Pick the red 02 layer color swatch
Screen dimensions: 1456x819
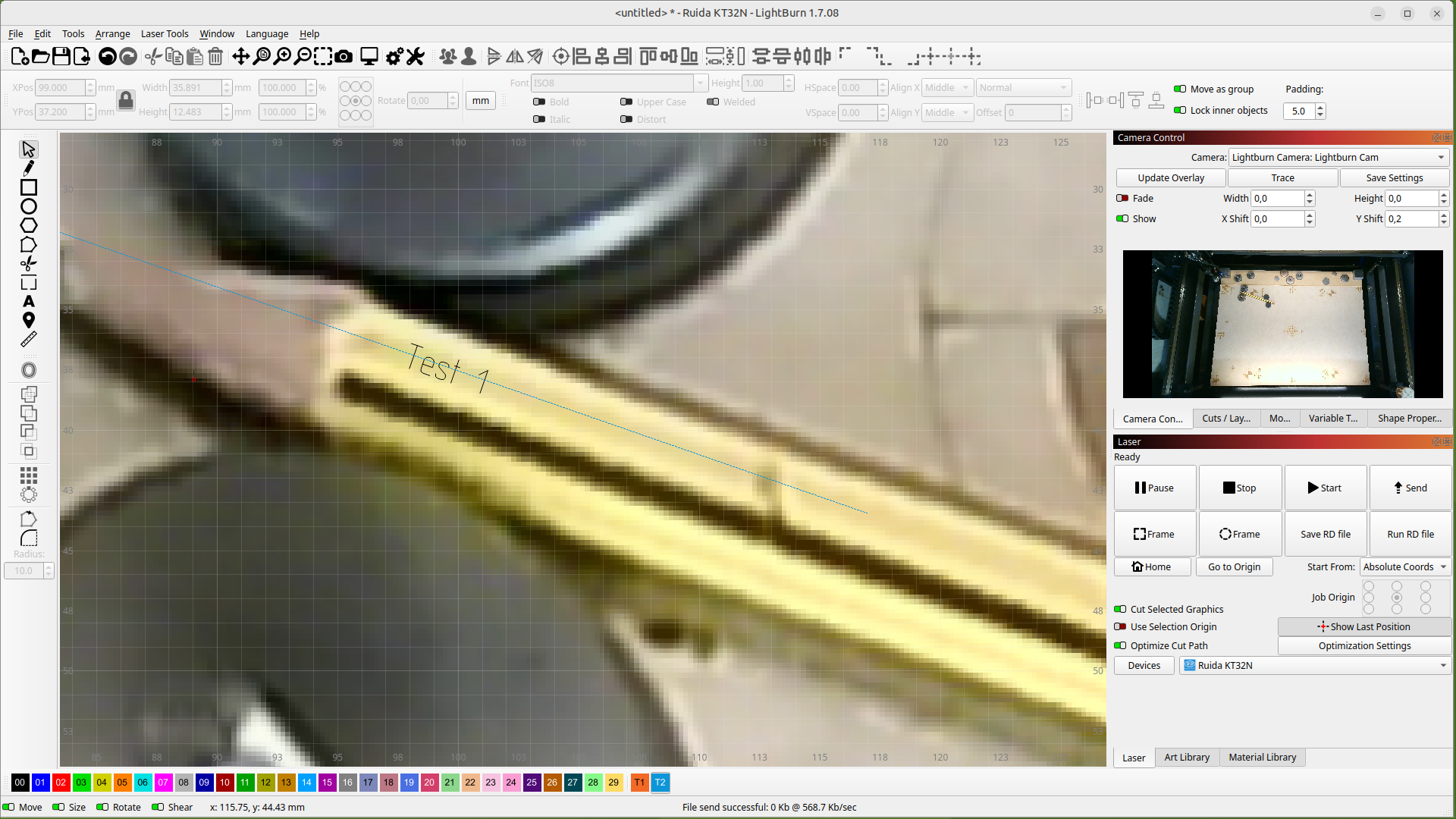61,782
